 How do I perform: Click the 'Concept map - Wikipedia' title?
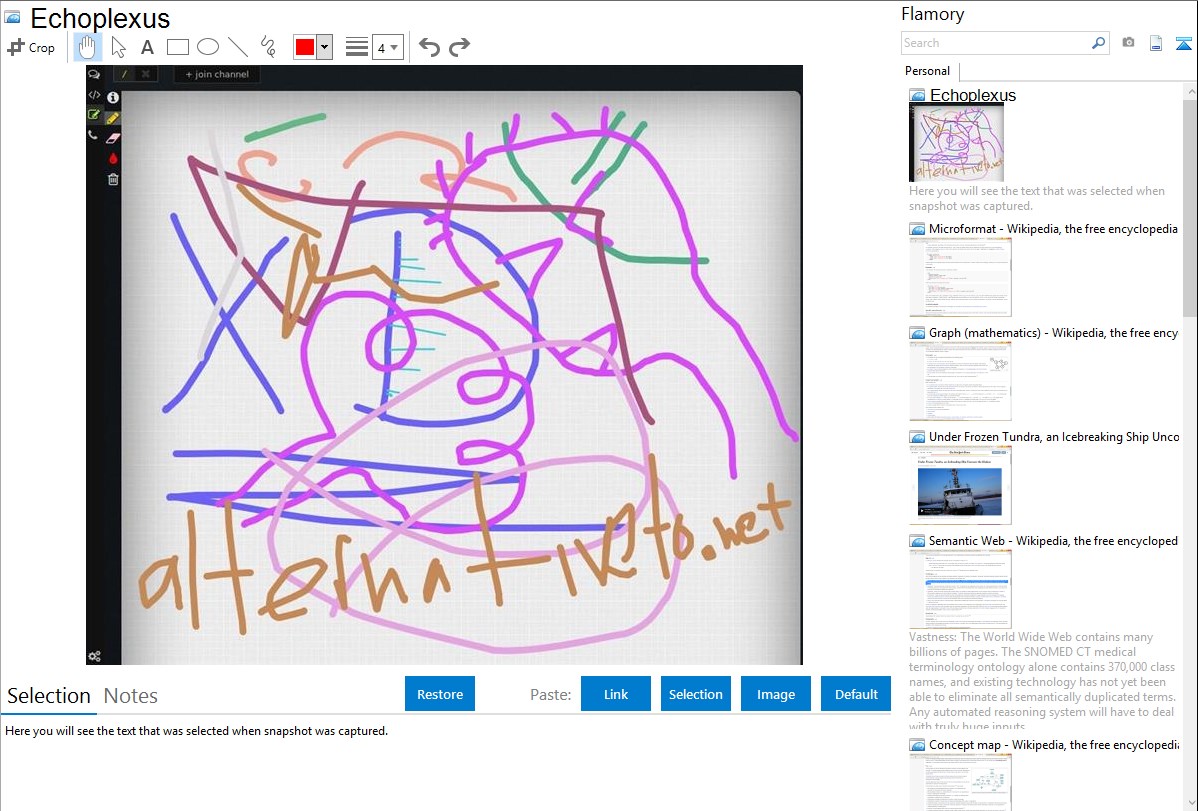coord(1053,744)
